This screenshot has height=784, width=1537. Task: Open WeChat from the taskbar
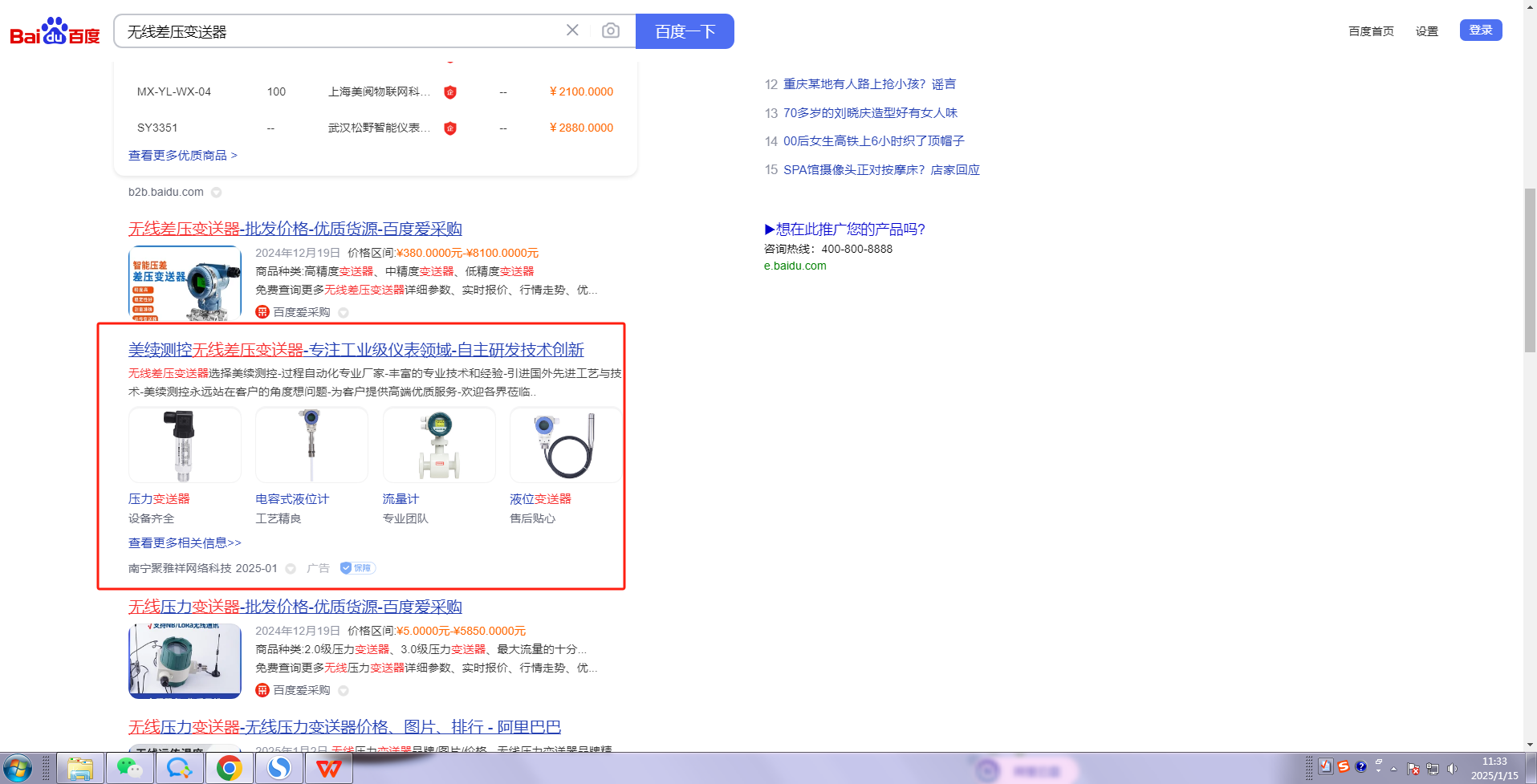tap(129, 769)
